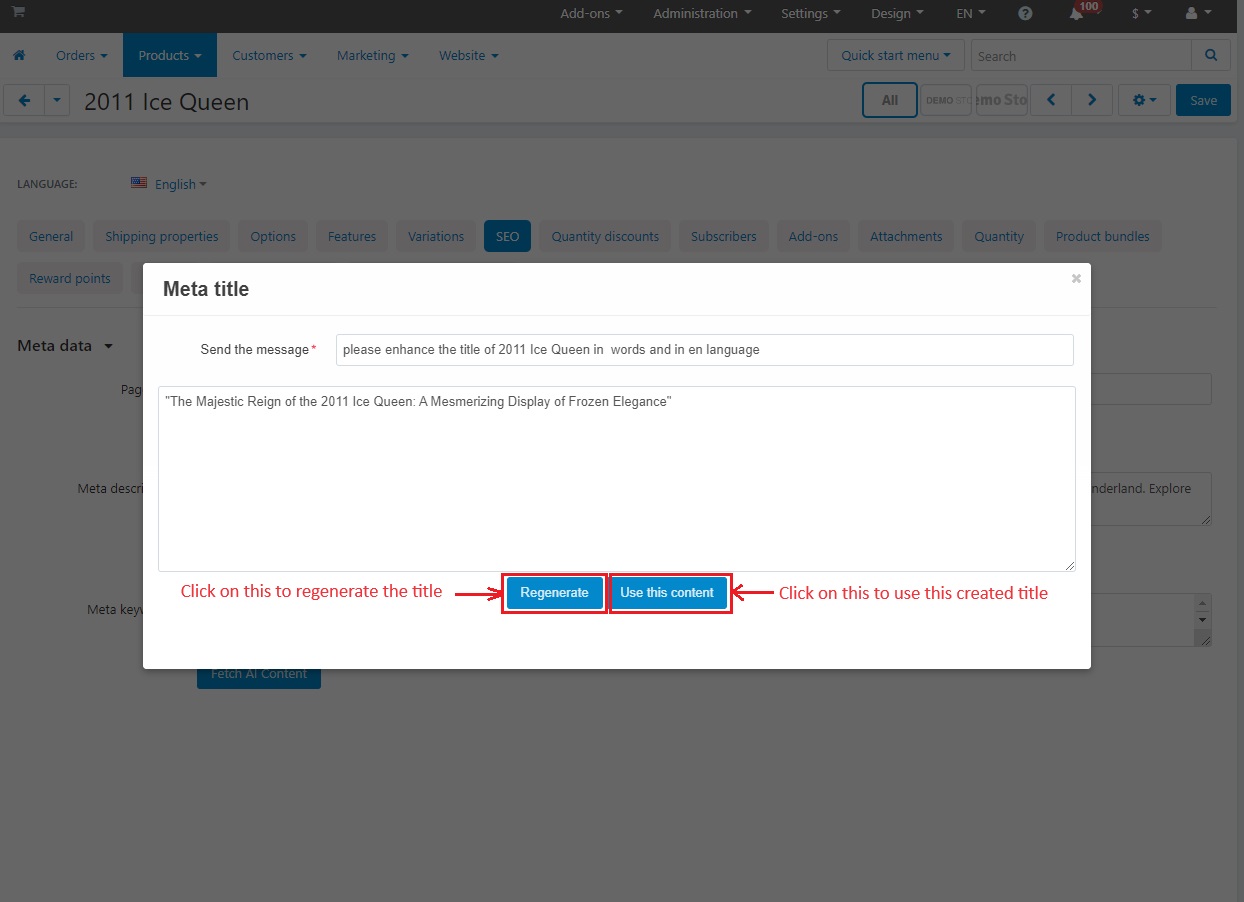Switch to Shipping properties tab
The height and width of the screenshot is (902, 1244).
click(x=162, y=237)
